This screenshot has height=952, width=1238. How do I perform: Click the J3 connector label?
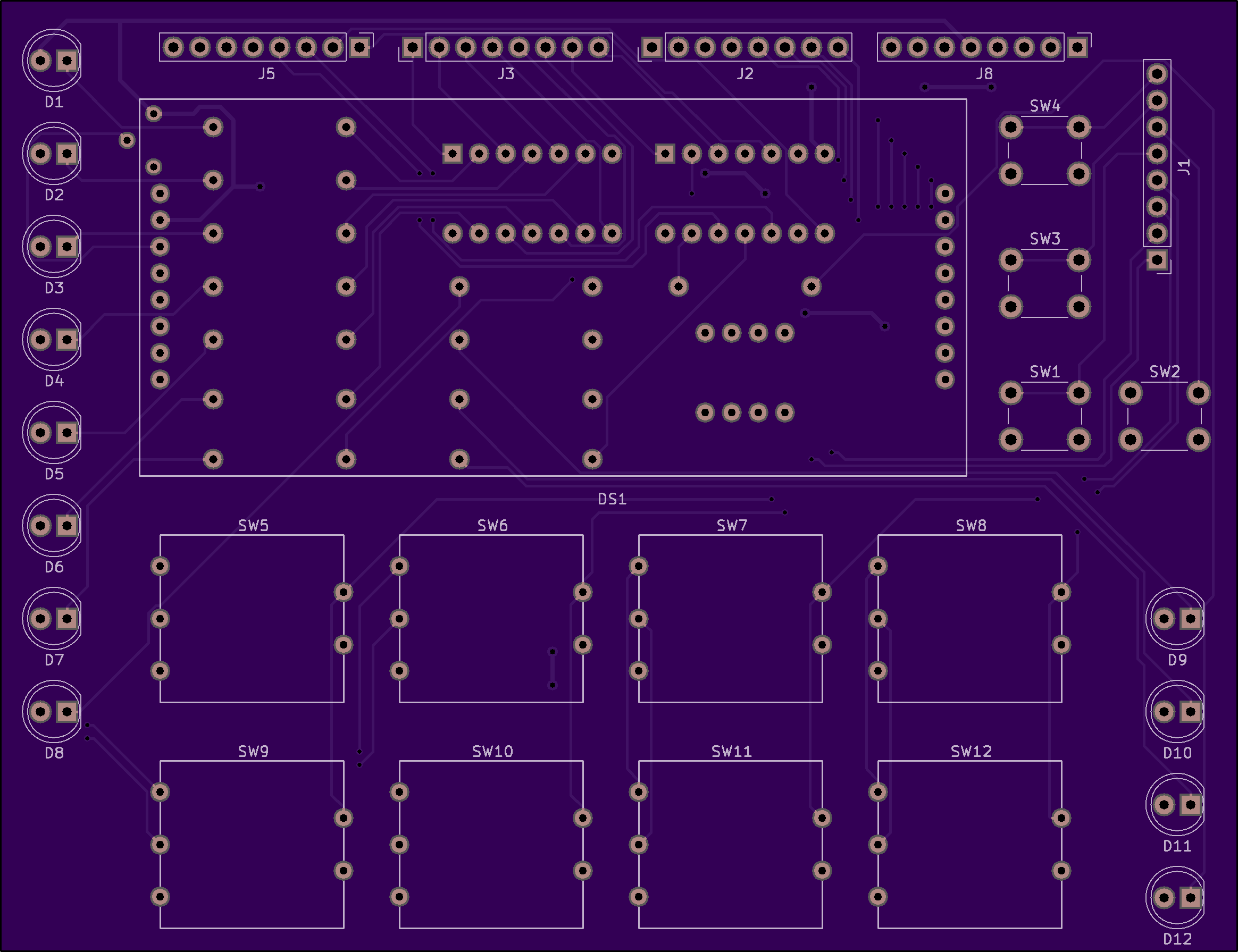506,74
